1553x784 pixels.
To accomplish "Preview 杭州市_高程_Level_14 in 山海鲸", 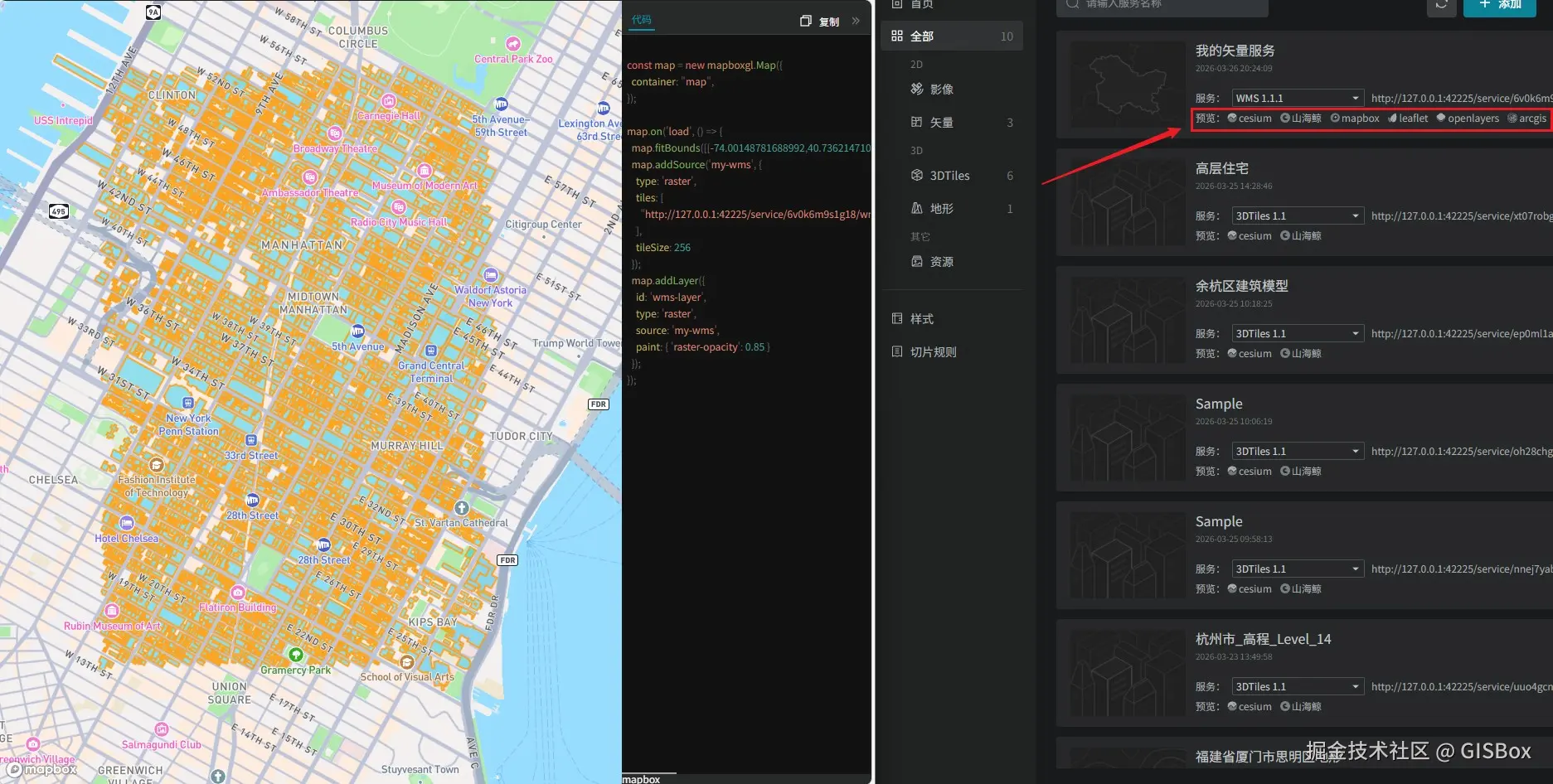I will [x=1301, y=707].
